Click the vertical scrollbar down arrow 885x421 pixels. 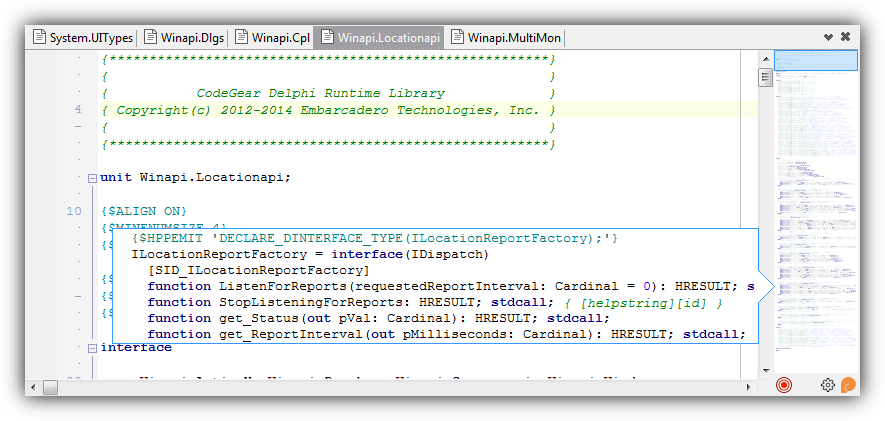point(765,371)
